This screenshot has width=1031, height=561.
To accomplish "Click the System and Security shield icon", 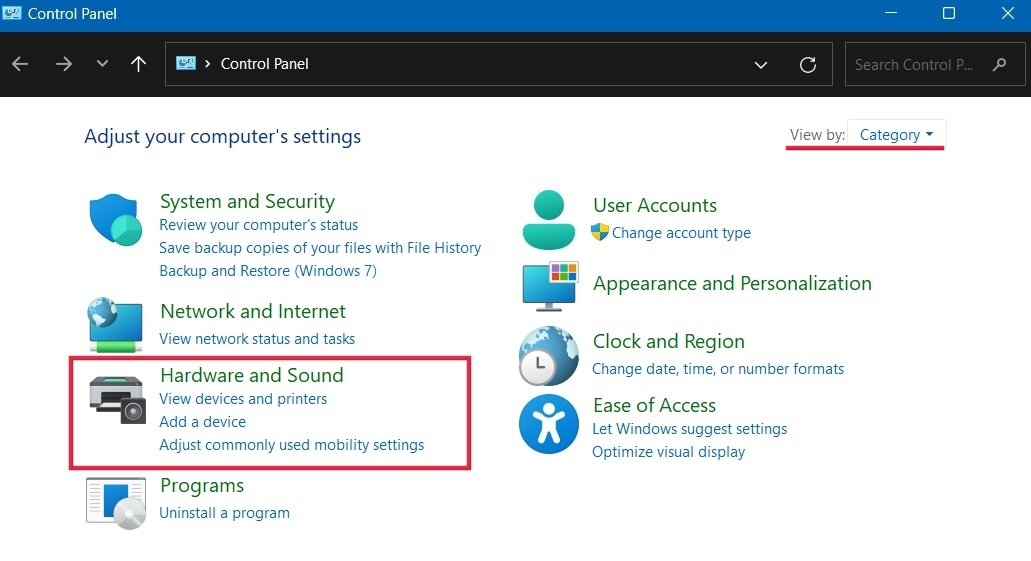I will (116, 220).
